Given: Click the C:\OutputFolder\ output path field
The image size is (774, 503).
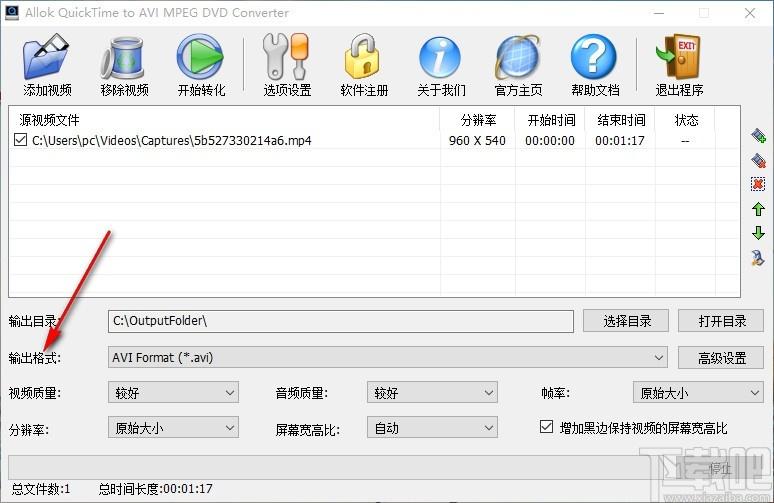Looking at the screenshot, I should coord(341,321).
